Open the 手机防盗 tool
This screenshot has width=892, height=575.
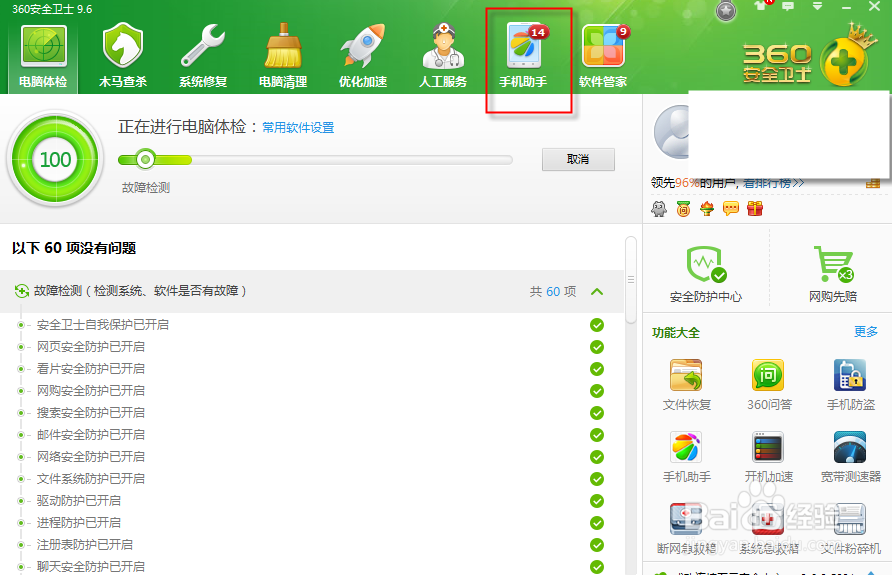pos(850,385)
